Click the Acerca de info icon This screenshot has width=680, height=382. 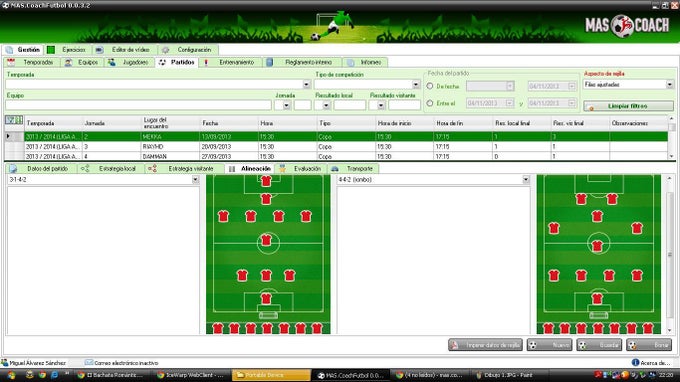pos(635,362)
